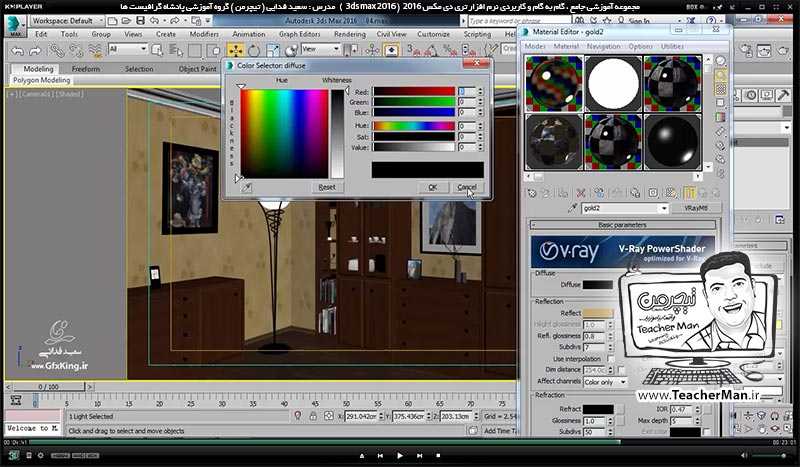Click the red X reset material icon
This screenshot has width=800, height=467.
pos(581,192)
